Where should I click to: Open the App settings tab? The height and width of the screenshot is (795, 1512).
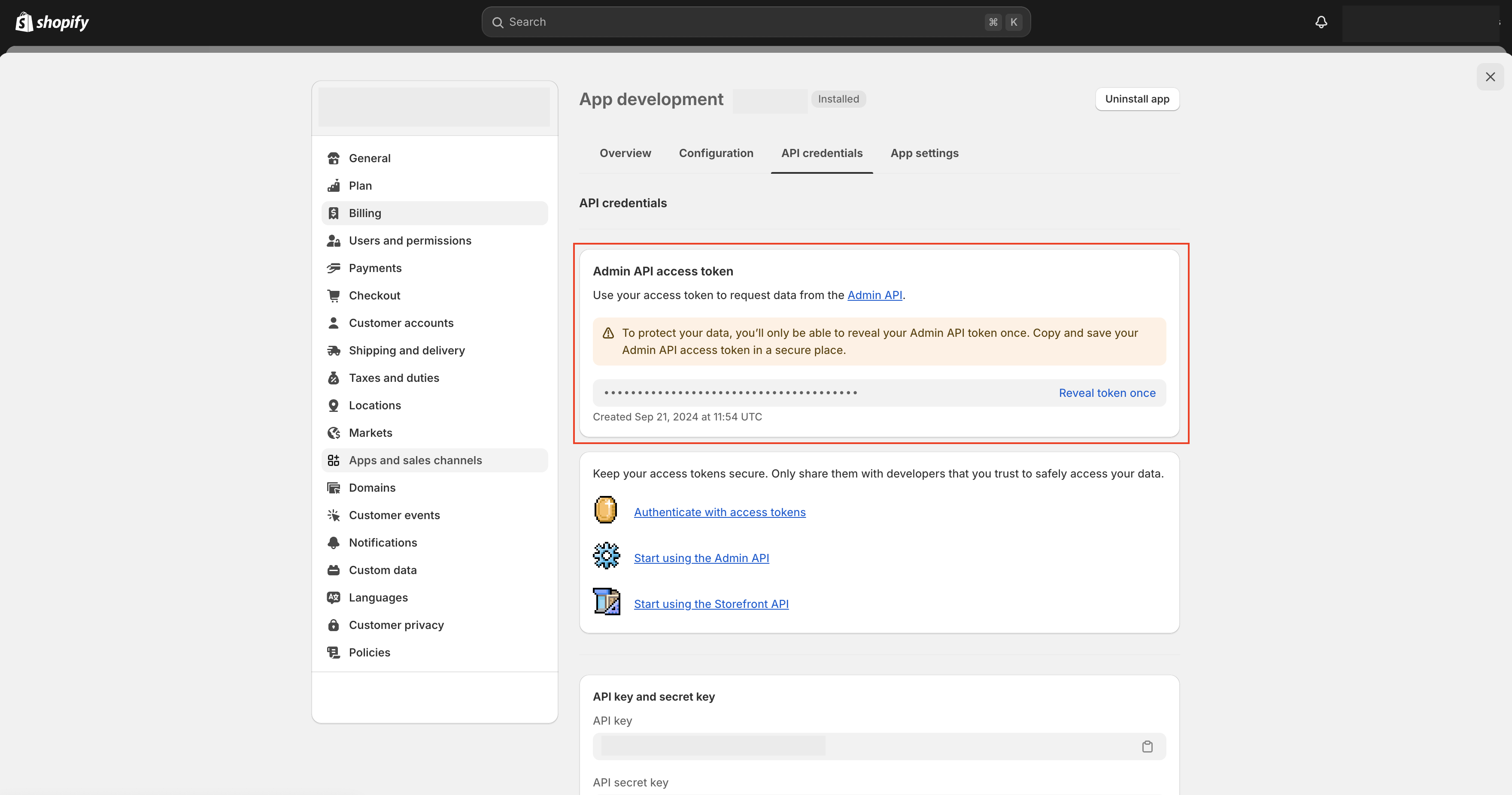point(924,153)
